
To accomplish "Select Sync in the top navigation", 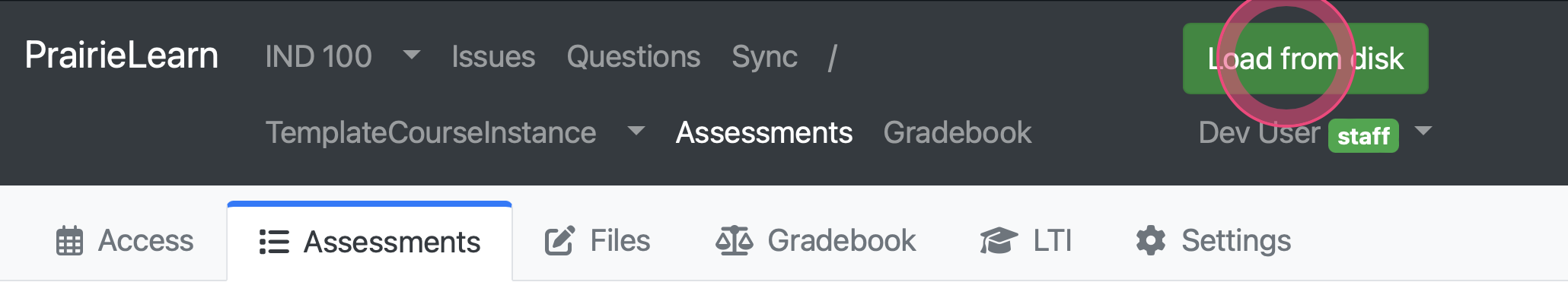I will pyautogui.click(x=764, y=57).
